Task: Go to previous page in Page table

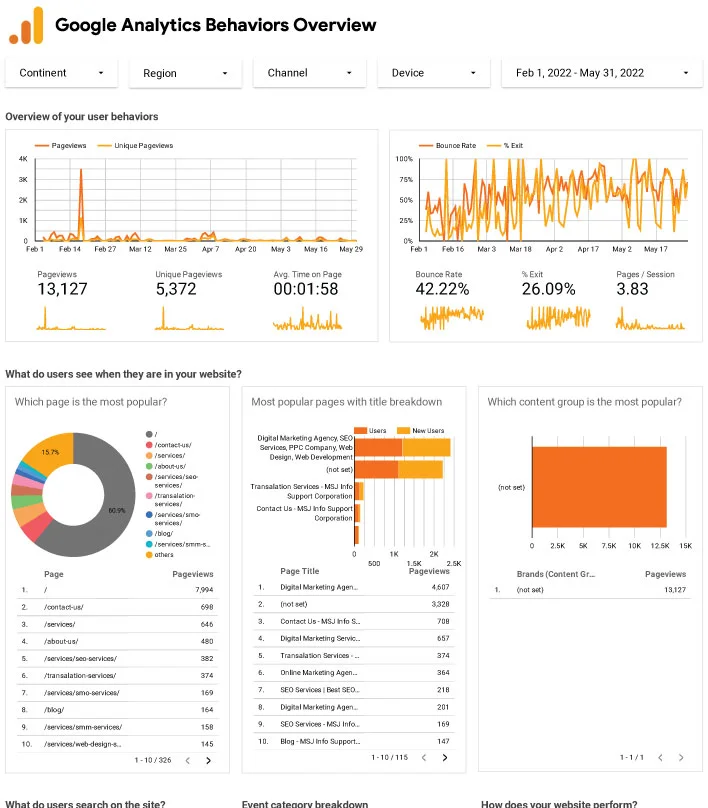Action: [186, 760]
